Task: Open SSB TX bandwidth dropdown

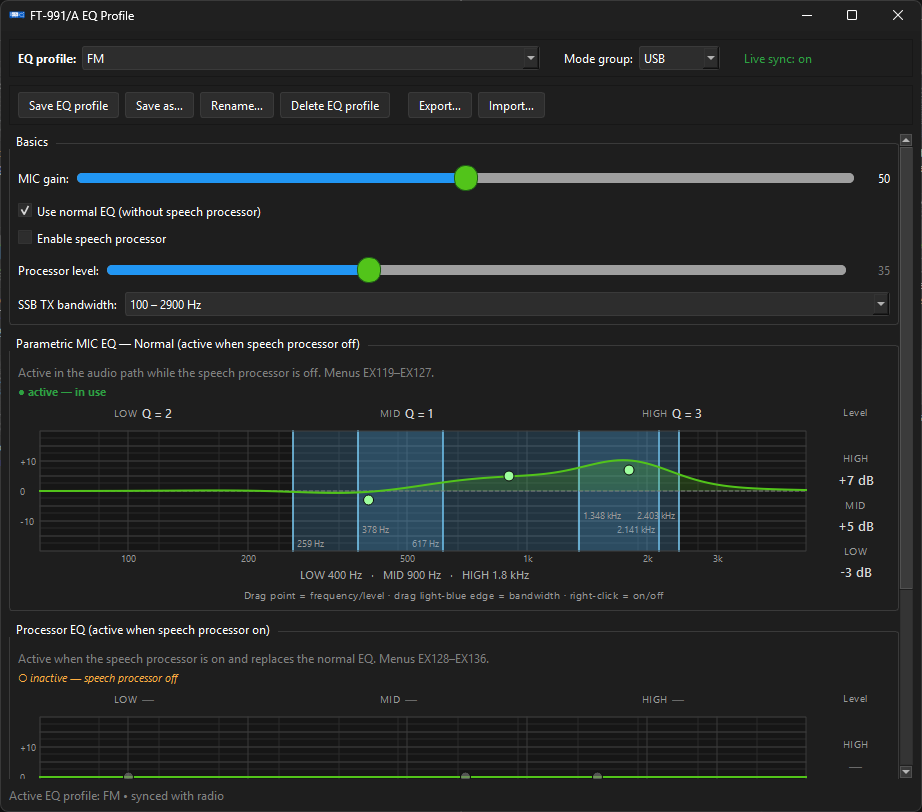Action: tap(506, 305)
